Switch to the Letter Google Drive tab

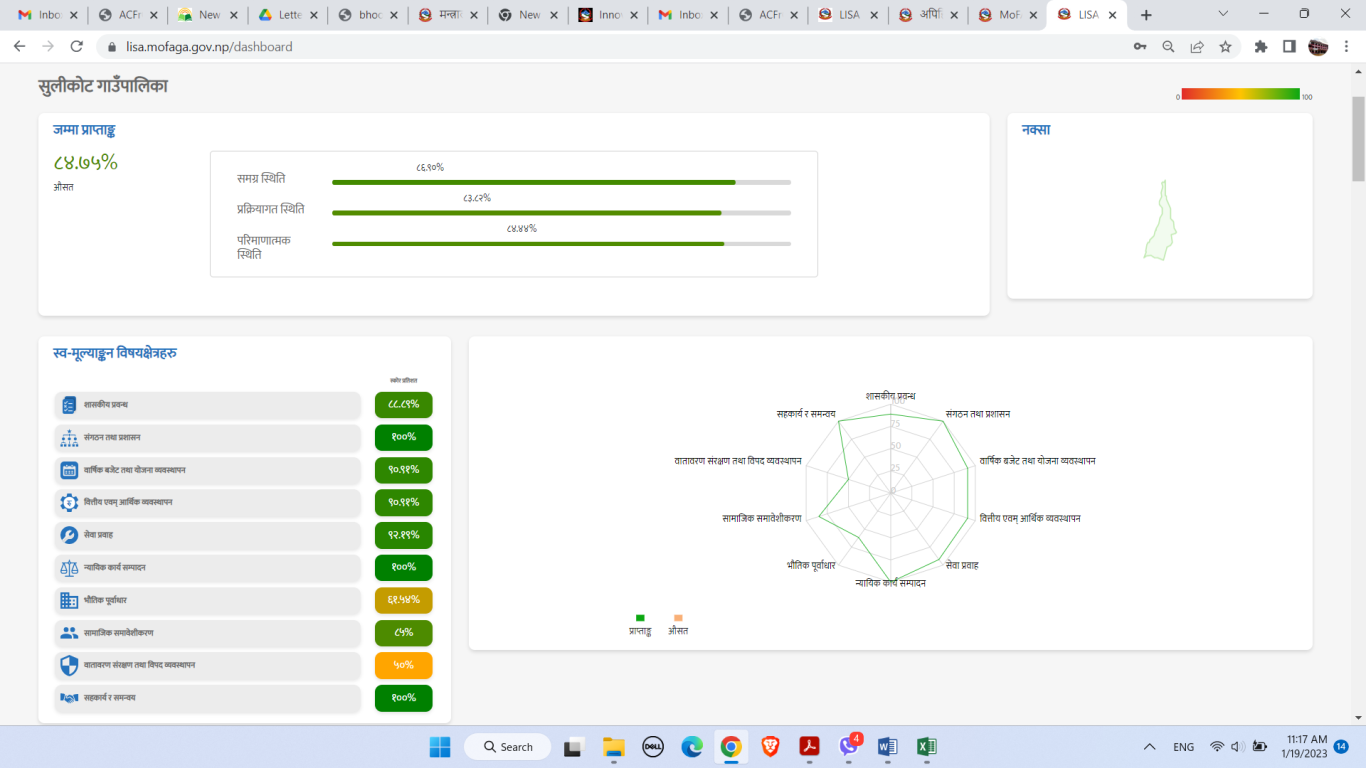coord(287,15)
